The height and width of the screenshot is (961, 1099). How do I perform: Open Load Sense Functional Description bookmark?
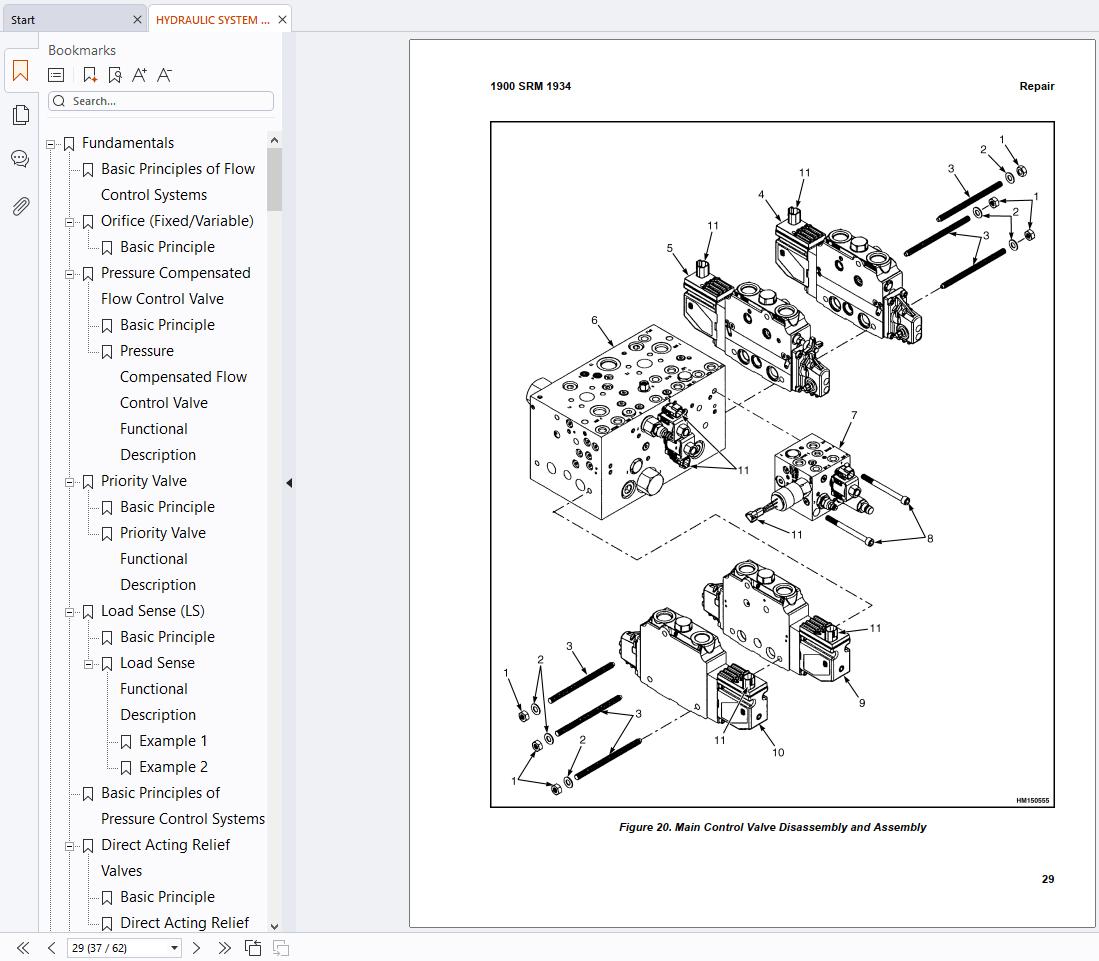[158, 688]
